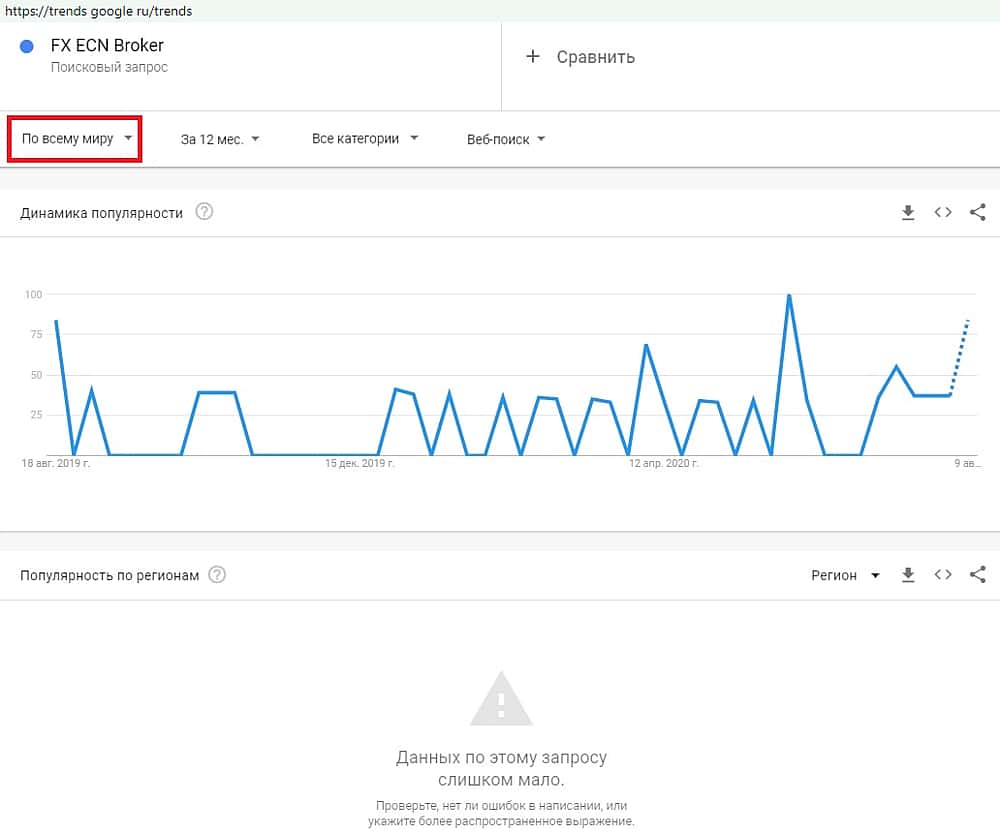The width and height of the screenshot is (1000, 834).
Task: Click the dotted forecast segment of the chart
Action: 959,358
